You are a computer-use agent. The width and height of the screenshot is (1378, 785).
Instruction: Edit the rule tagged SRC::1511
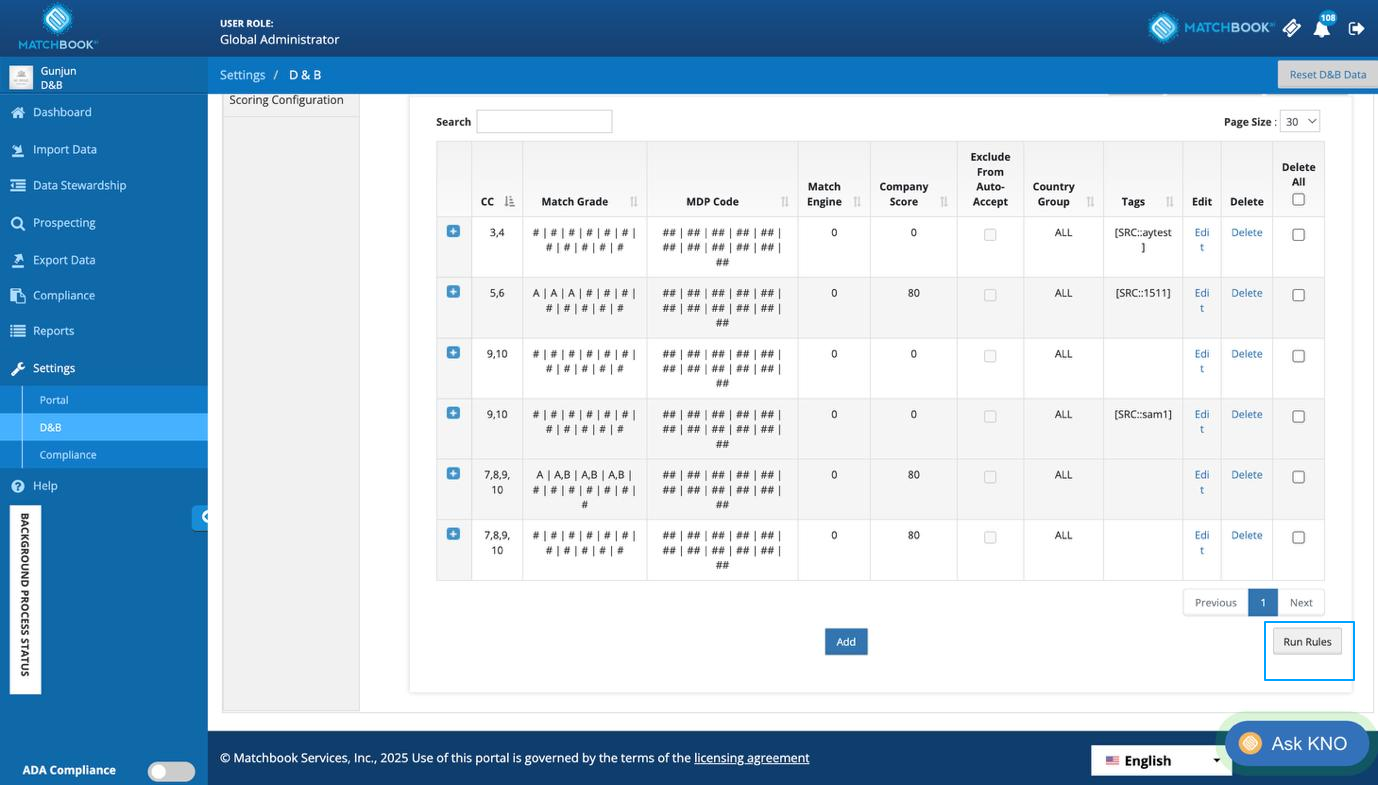1202,300
